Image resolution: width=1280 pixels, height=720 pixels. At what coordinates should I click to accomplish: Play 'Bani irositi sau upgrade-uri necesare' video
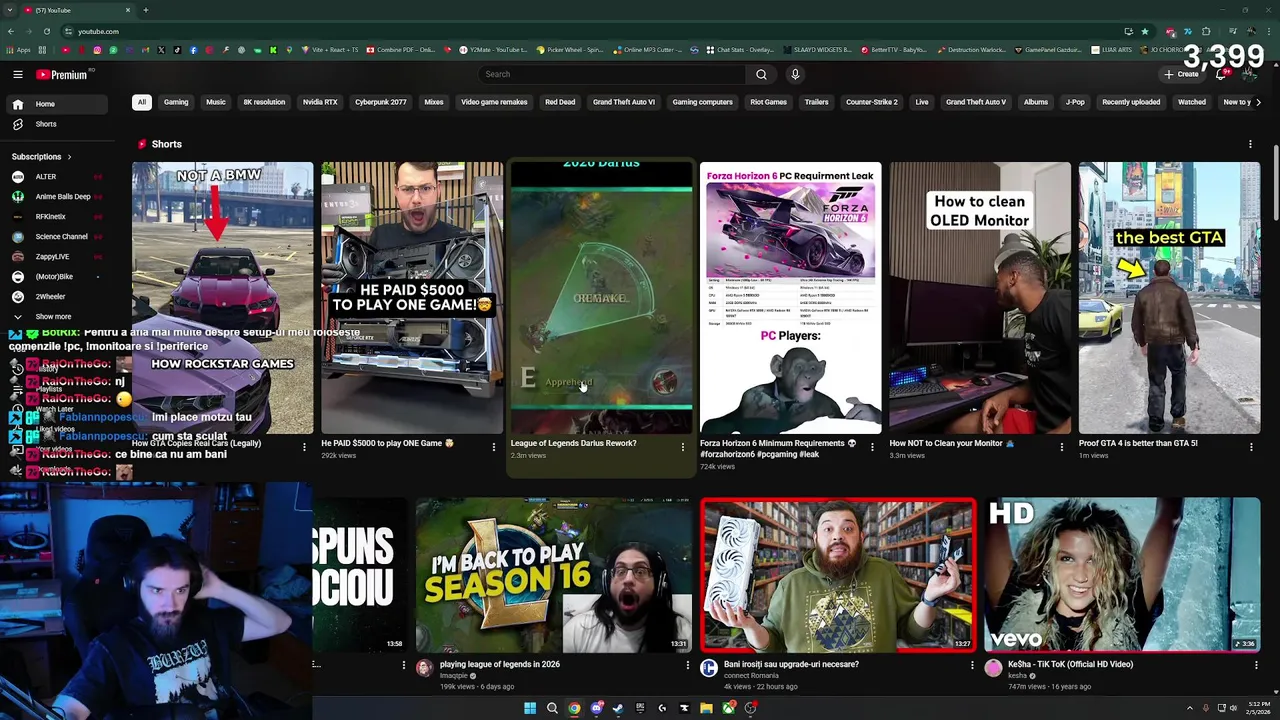(838, 575)
